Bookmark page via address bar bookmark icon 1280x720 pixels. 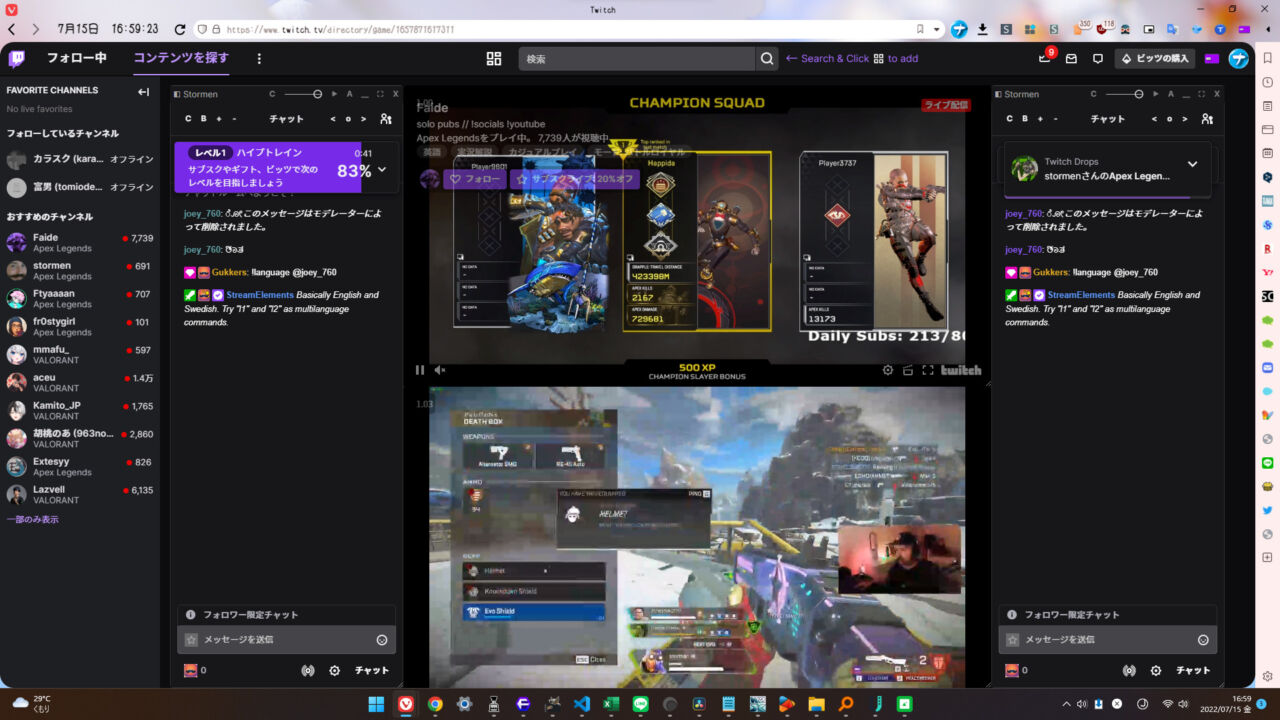920,29
